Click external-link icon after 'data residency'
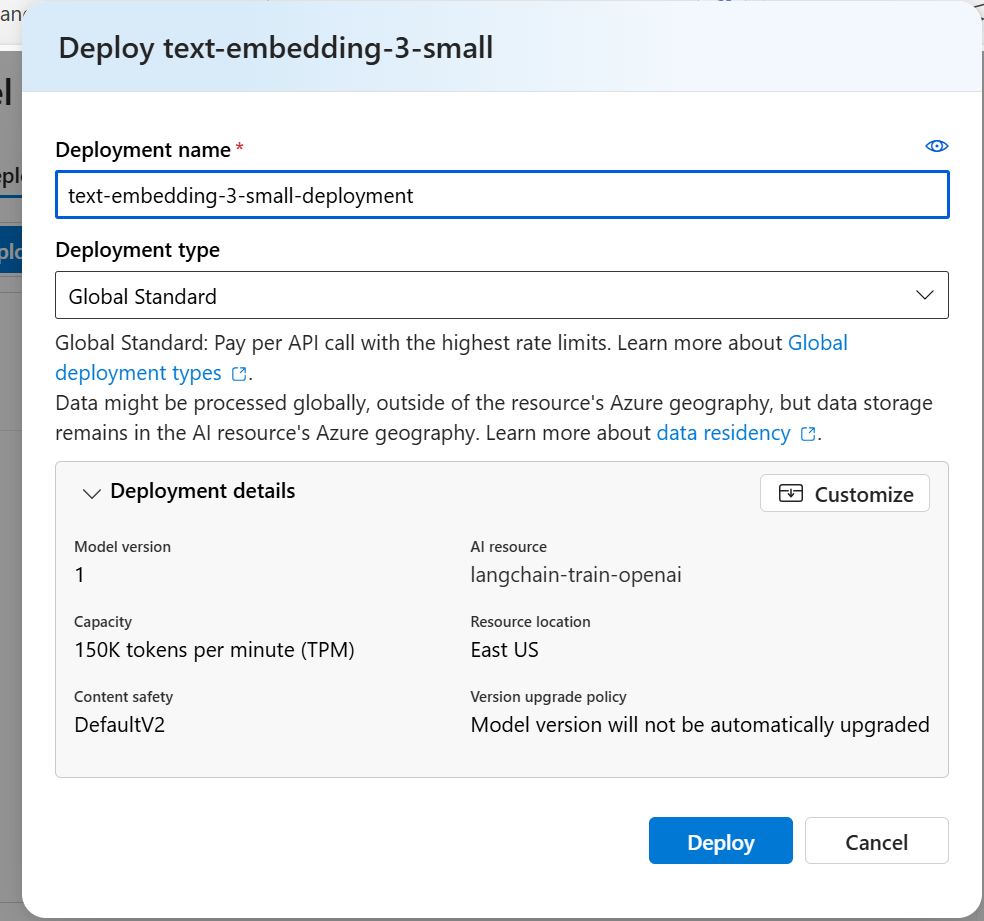The height and width of the screenshot is (921, 984). tap(808, 434)
